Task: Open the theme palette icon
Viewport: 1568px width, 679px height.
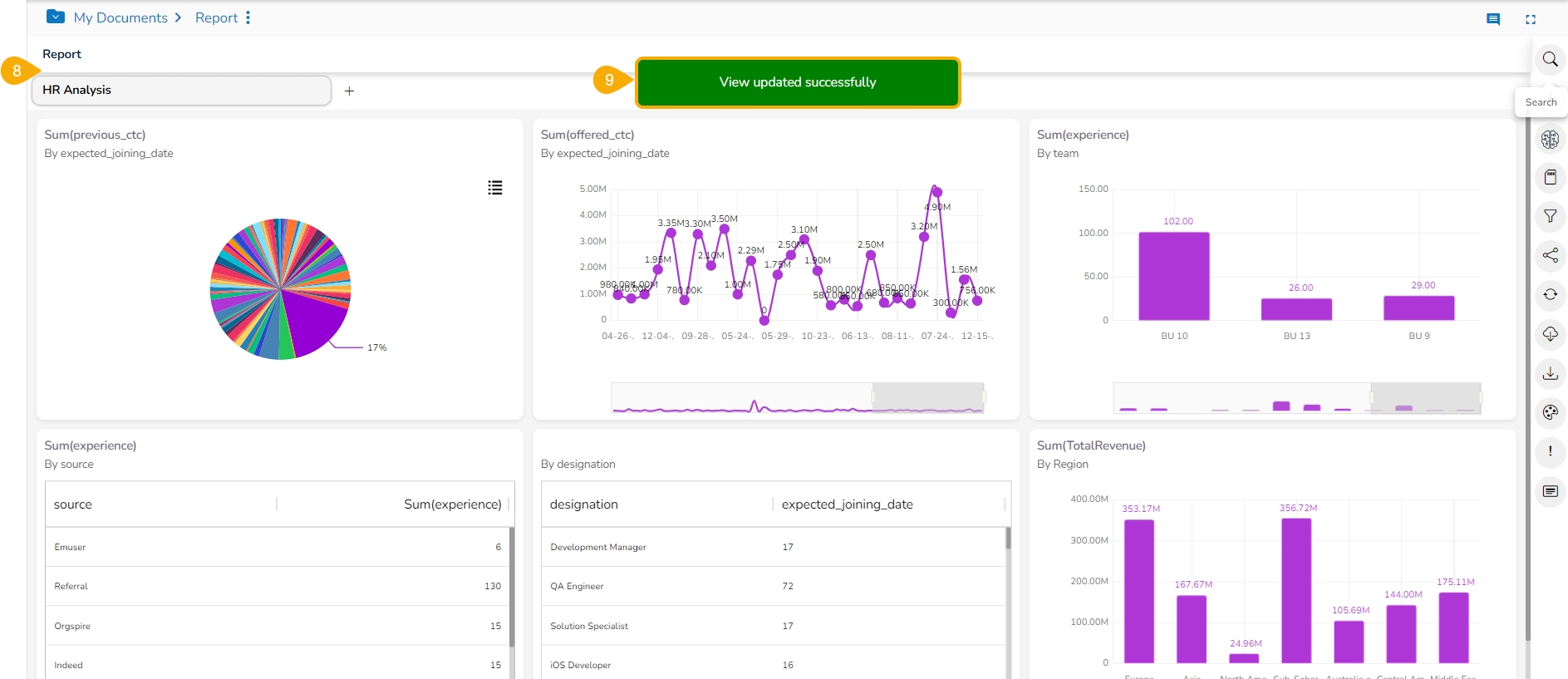Action: click(x=1550, y=412)
